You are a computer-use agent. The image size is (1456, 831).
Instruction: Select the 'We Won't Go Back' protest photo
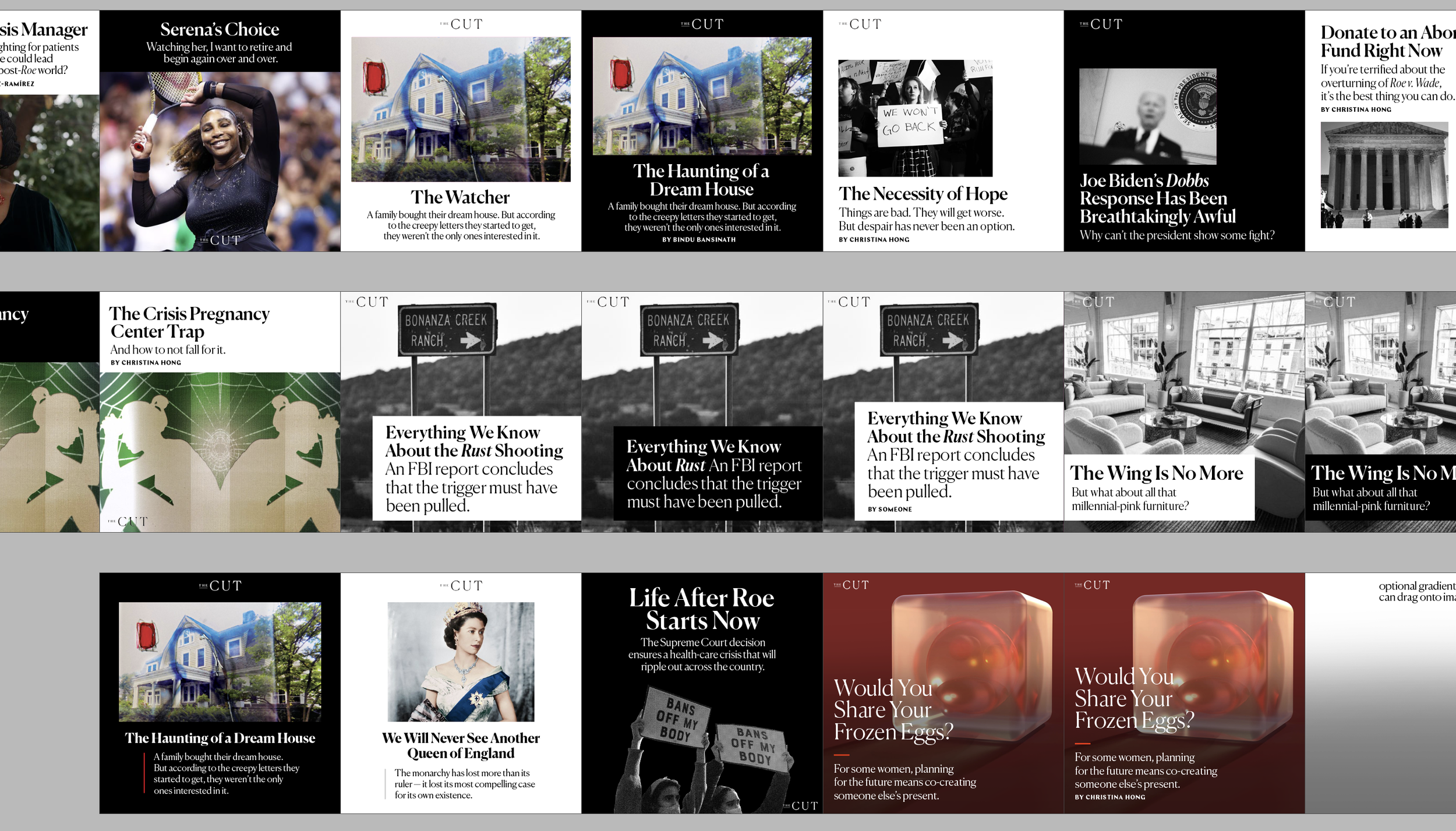coord(915,118)
